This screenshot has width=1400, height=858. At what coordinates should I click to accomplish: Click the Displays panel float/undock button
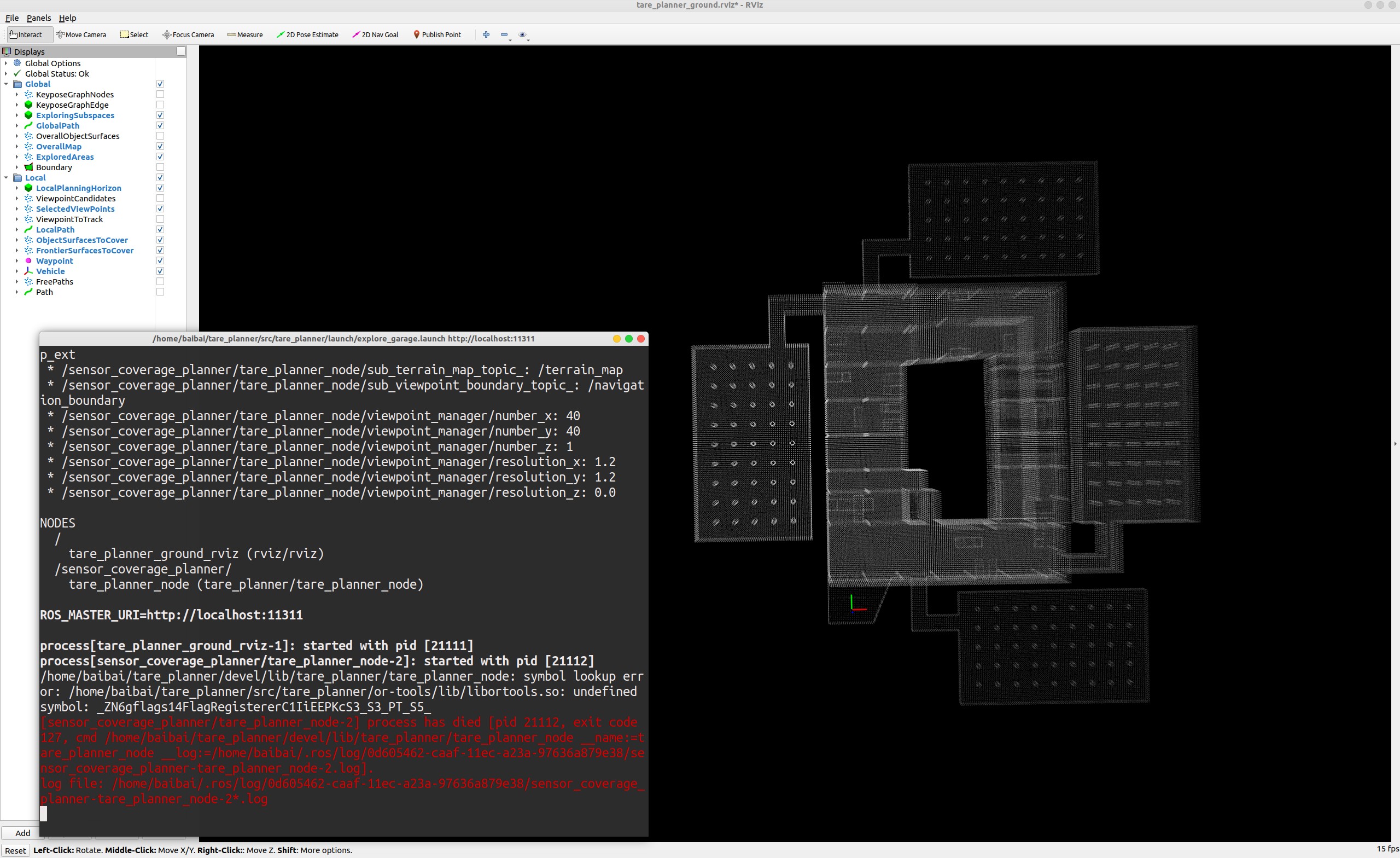click(180, 52)
